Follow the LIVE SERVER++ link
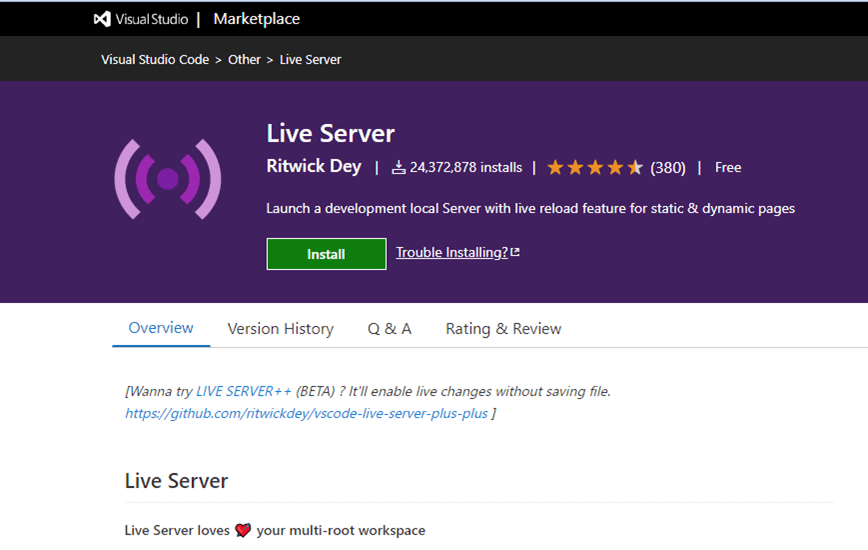The width and height of the screenshot is (868, 550). 244,391
